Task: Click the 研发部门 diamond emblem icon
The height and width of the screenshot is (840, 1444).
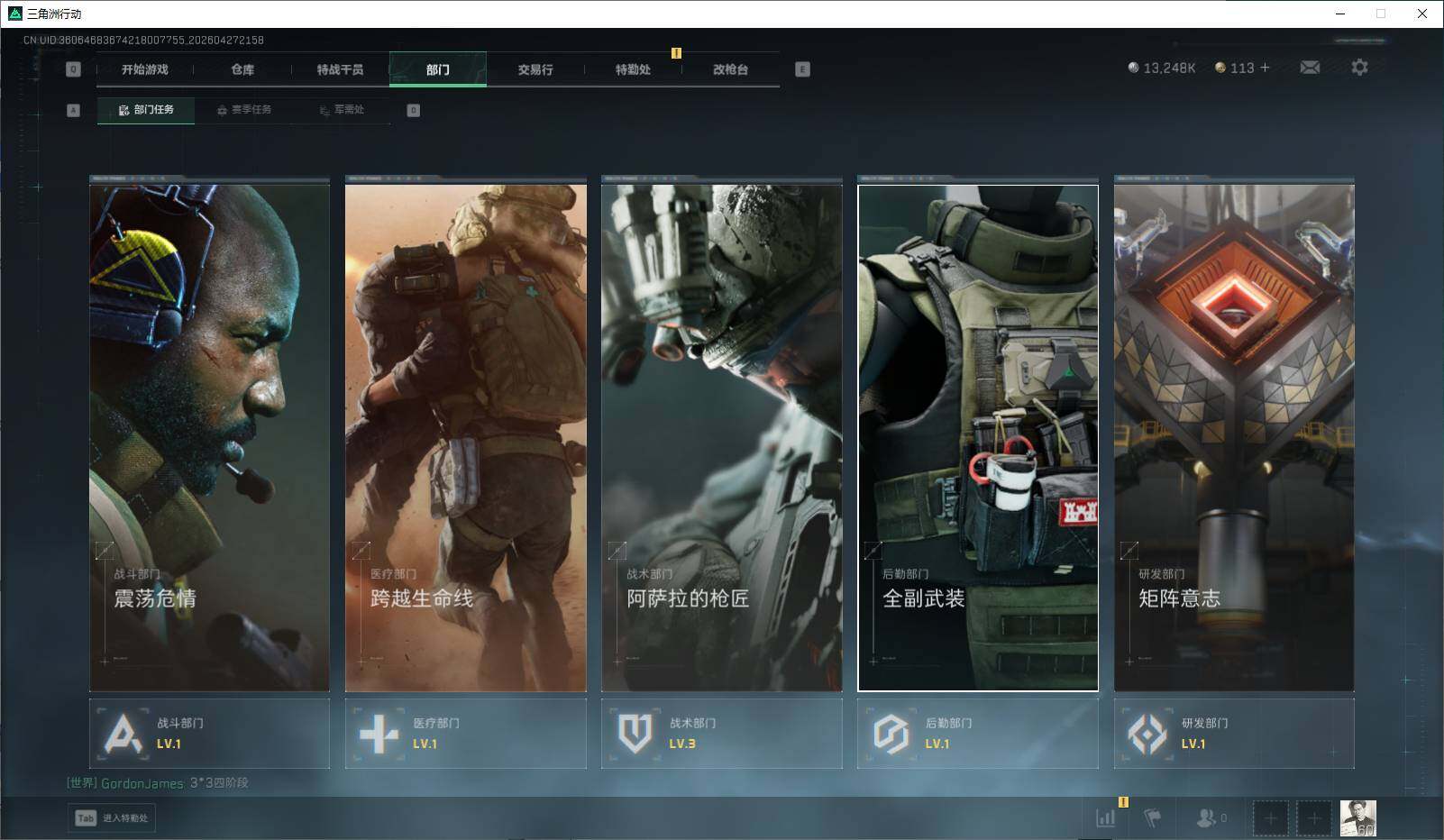Action: point(1147,734)
